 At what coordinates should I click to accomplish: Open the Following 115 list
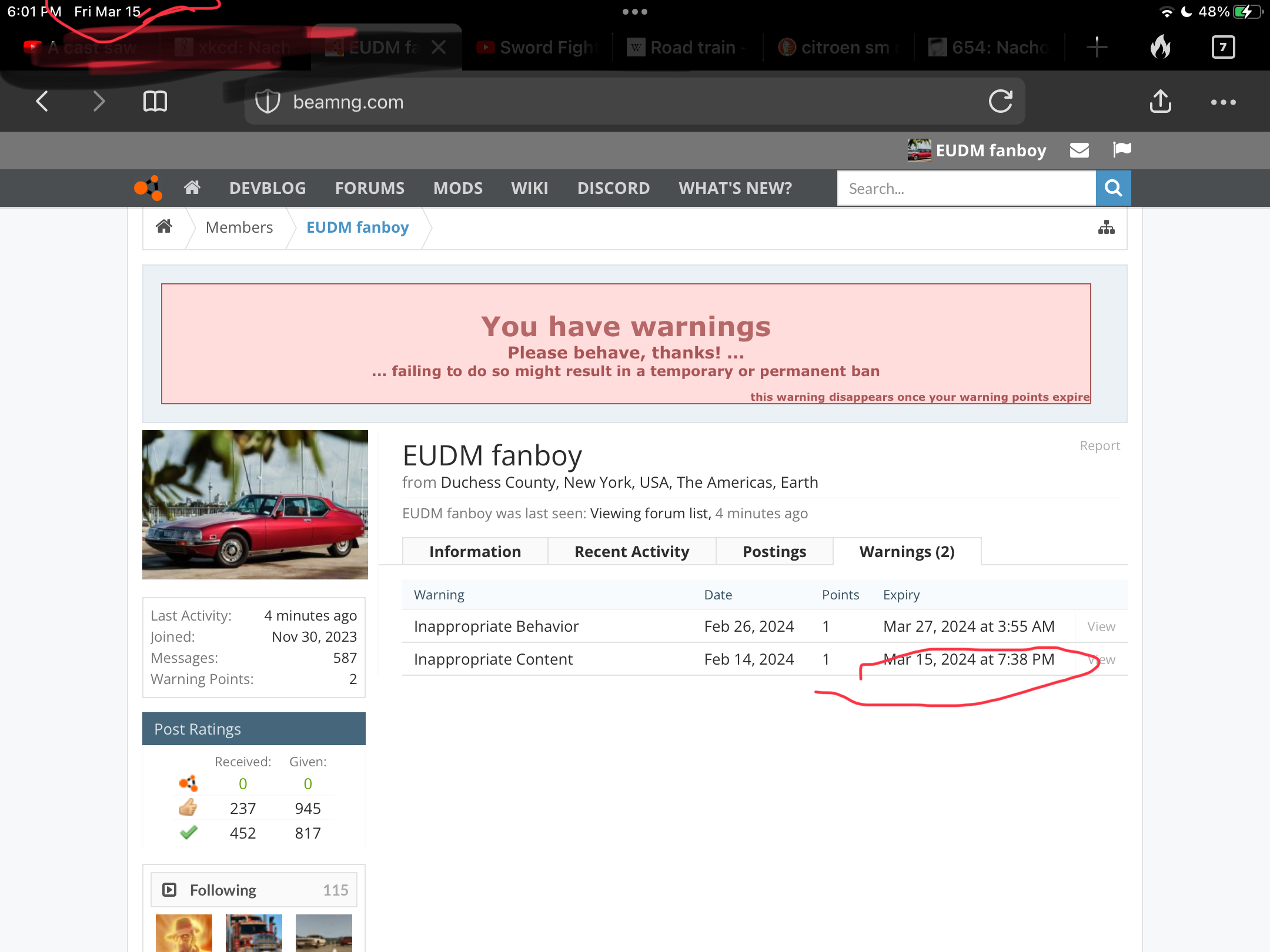(254, 890)
